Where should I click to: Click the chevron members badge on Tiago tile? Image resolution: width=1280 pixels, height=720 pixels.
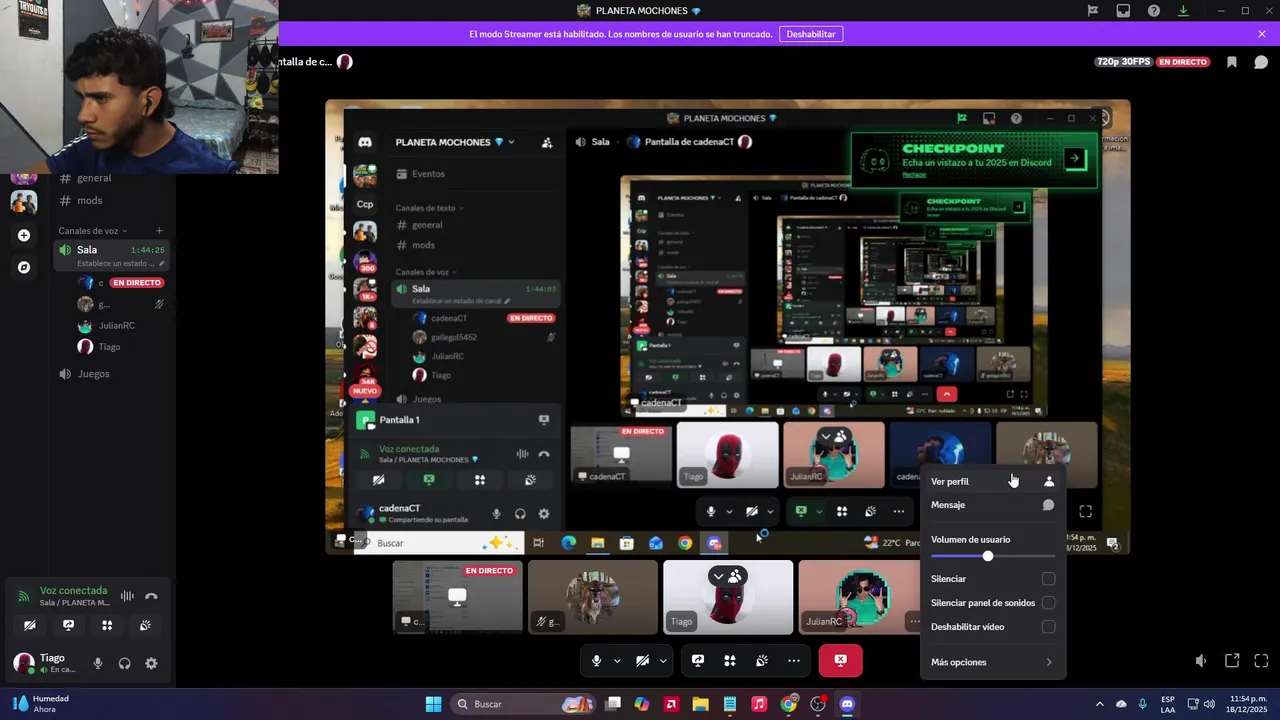click(727, 576)
